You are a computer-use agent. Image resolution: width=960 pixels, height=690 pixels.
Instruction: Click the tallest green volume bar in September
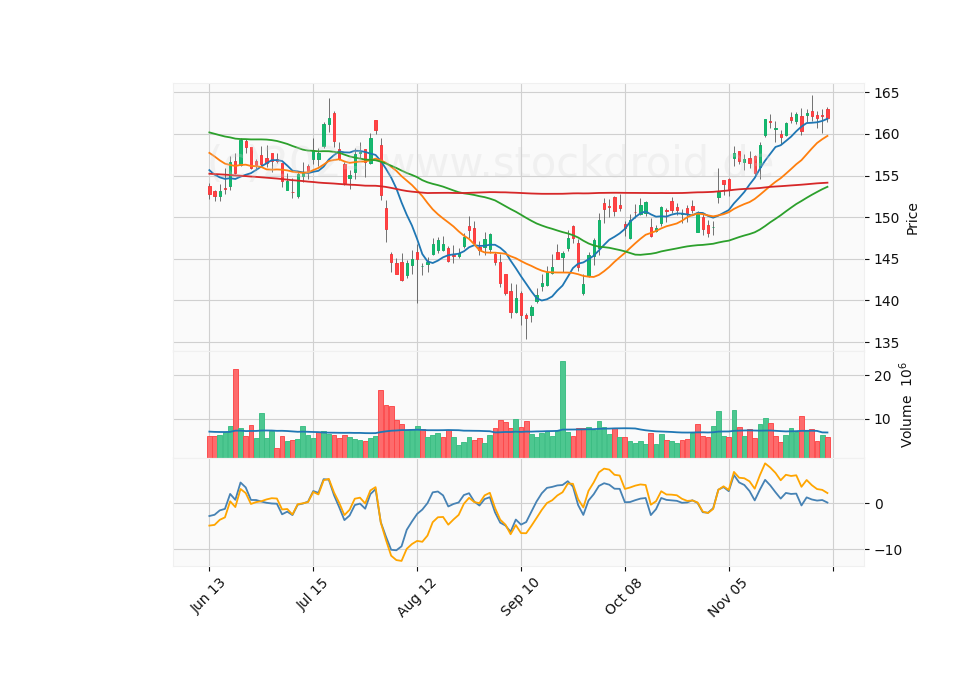pyautogui.click(x=563, y=409)
